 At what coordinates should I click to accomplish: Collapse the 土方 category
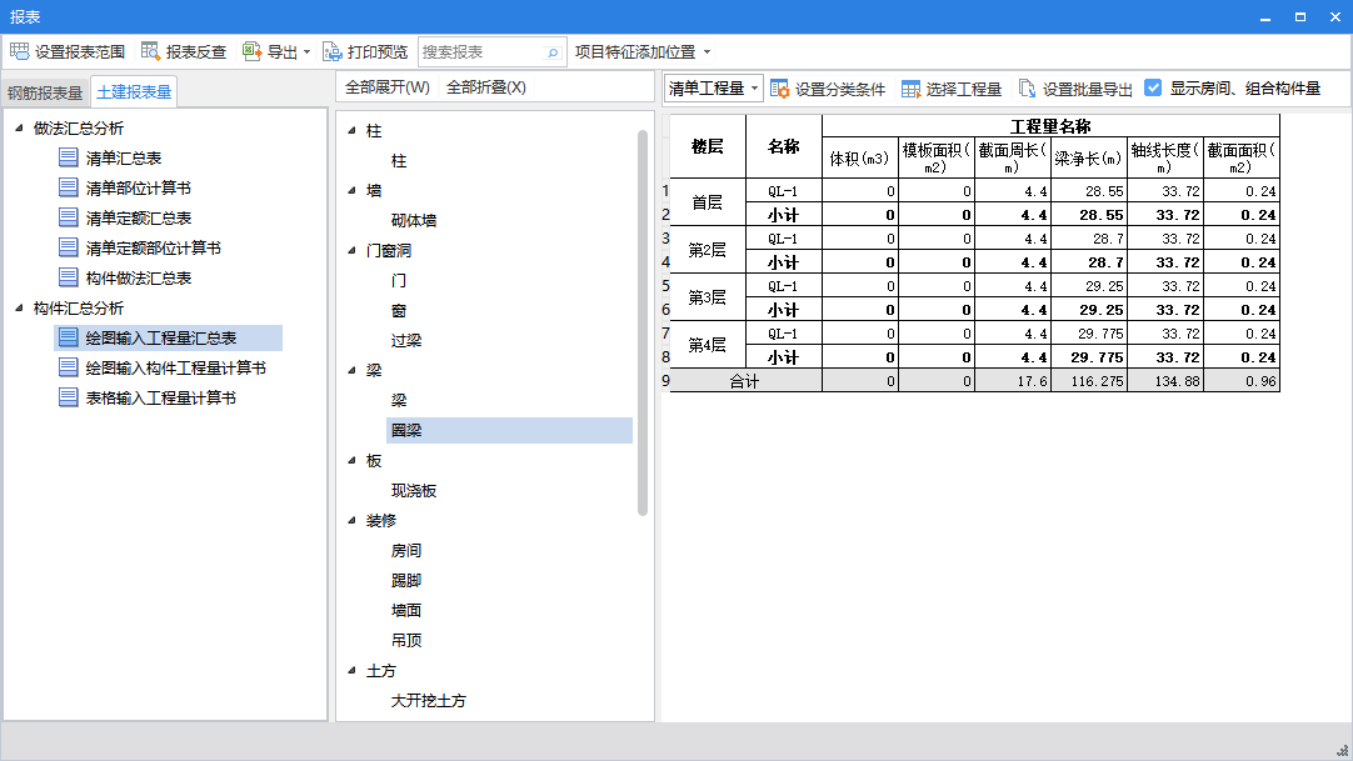(352, 670)
